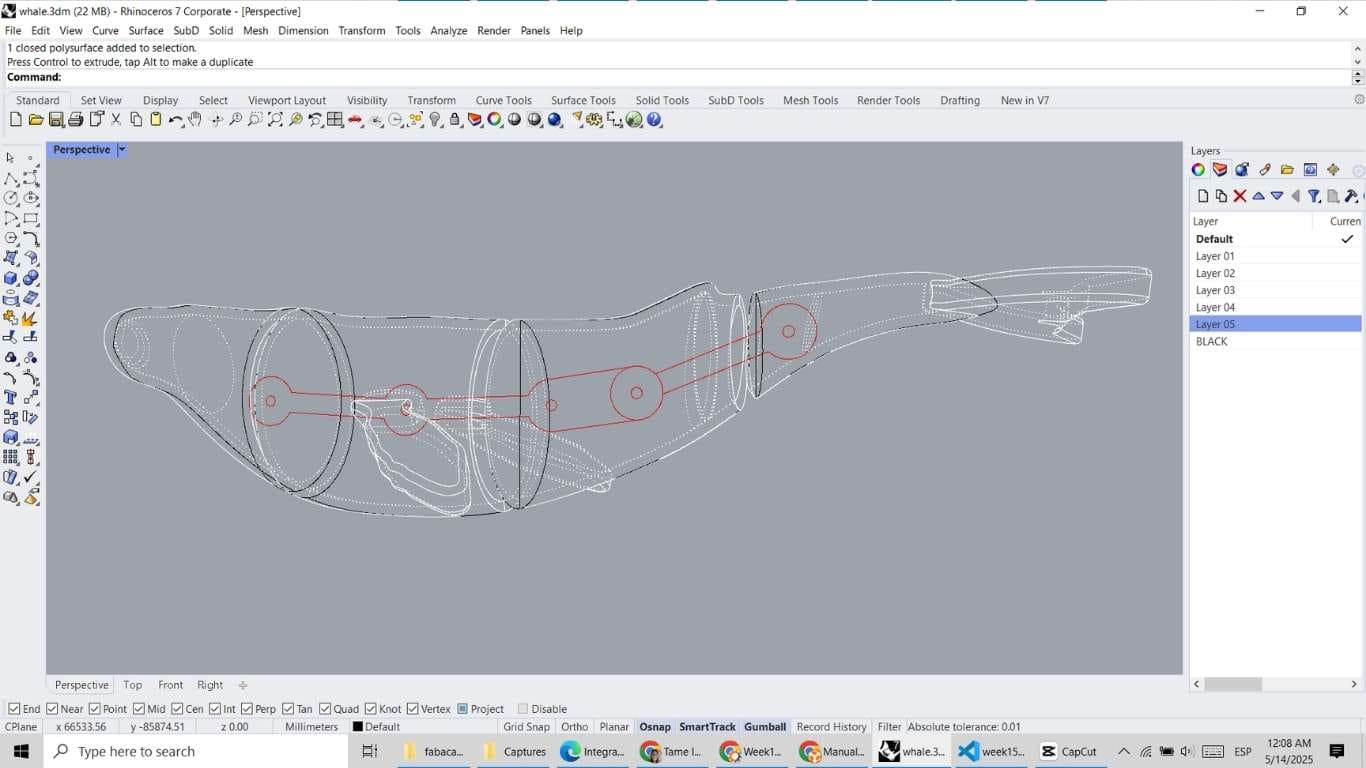Click the Explode tool in left sidebar

(x=31, y=318)
